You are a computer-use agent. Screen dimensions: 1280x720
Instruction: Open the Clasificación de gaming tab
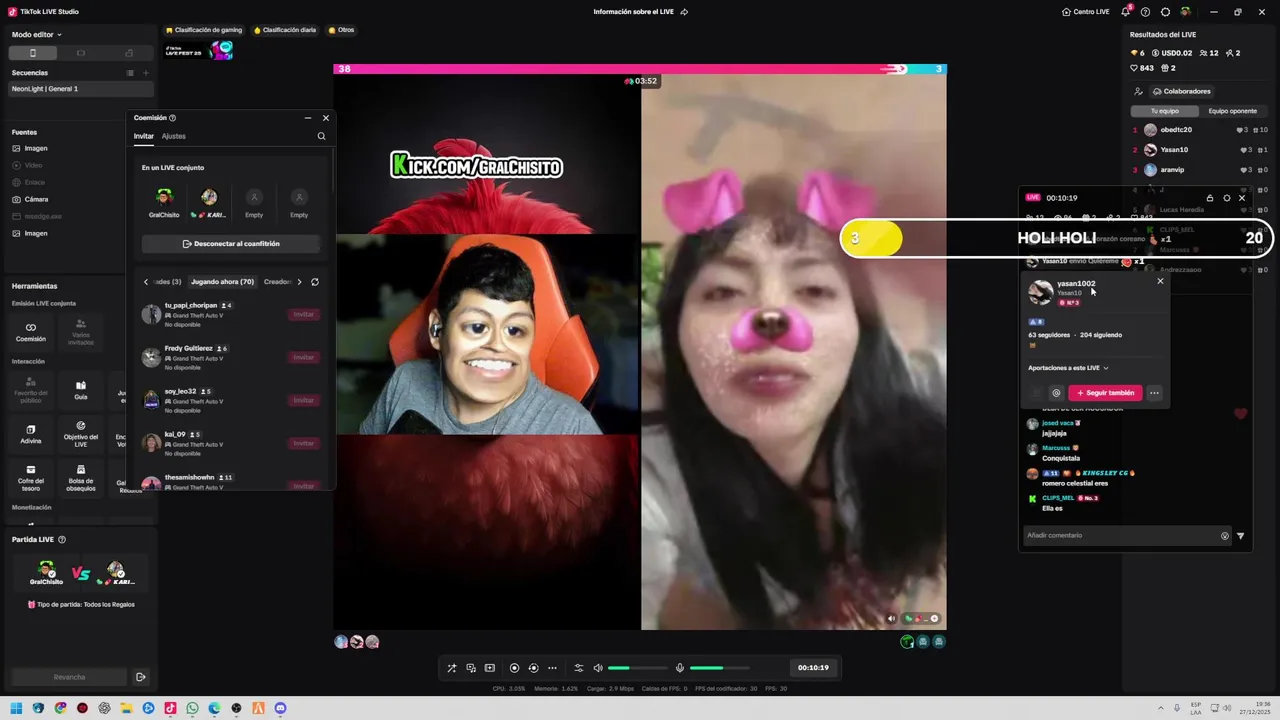pyautogui.click(x=204, y=30)
